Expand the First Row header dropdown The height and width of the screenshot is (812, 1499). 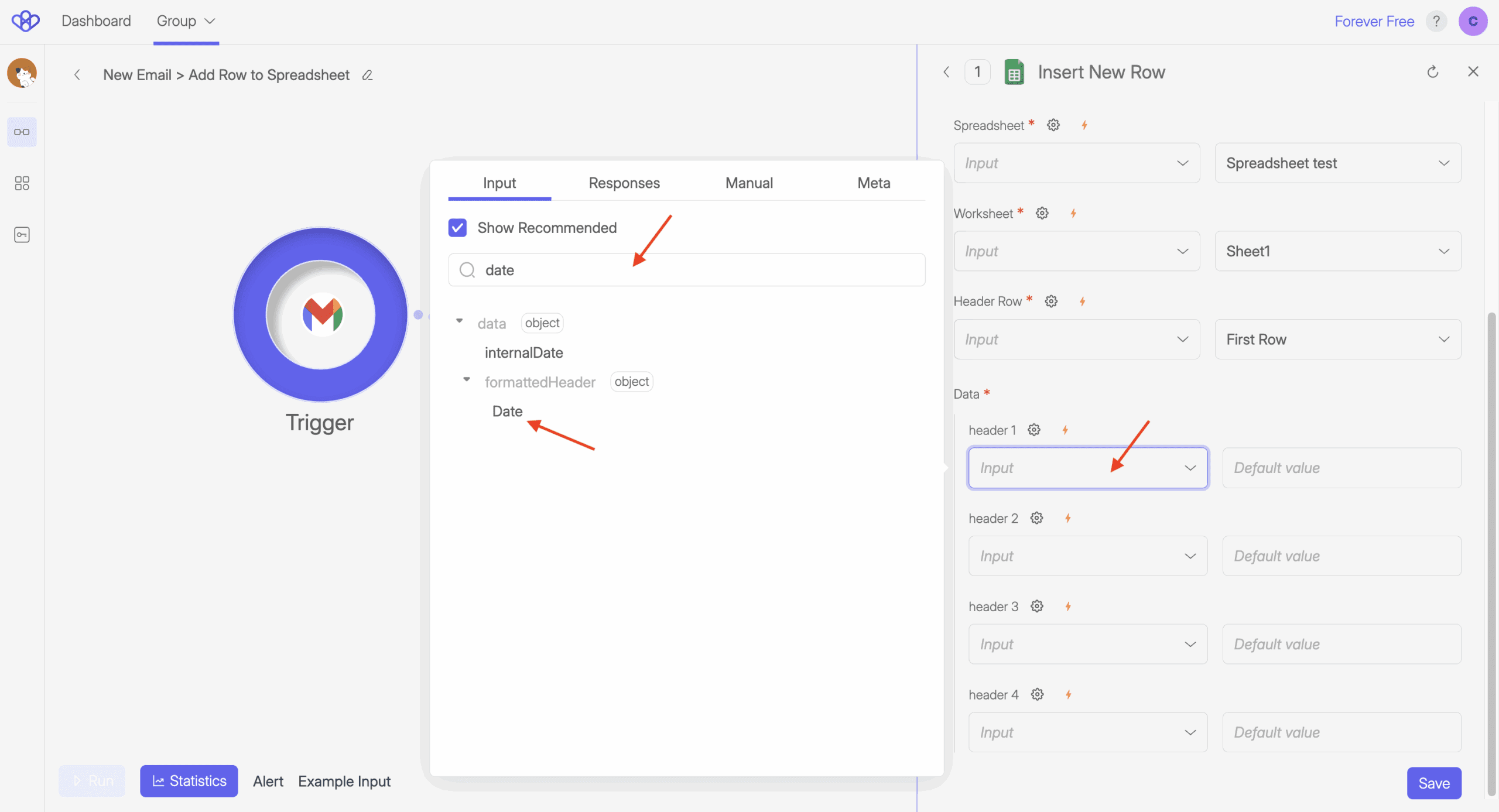(x=1337, y=340)
